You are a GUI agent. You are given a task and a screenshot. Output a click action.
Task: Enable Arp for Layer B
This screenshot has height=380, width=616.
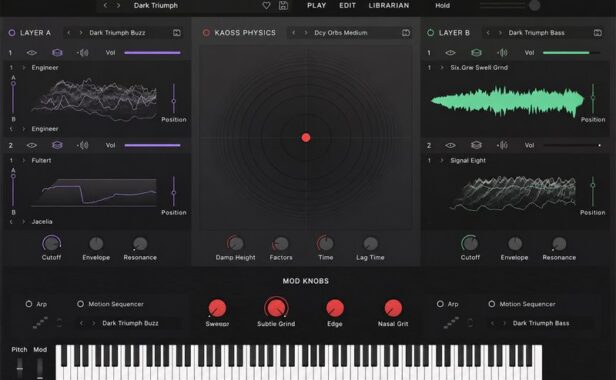pos(440,304)
